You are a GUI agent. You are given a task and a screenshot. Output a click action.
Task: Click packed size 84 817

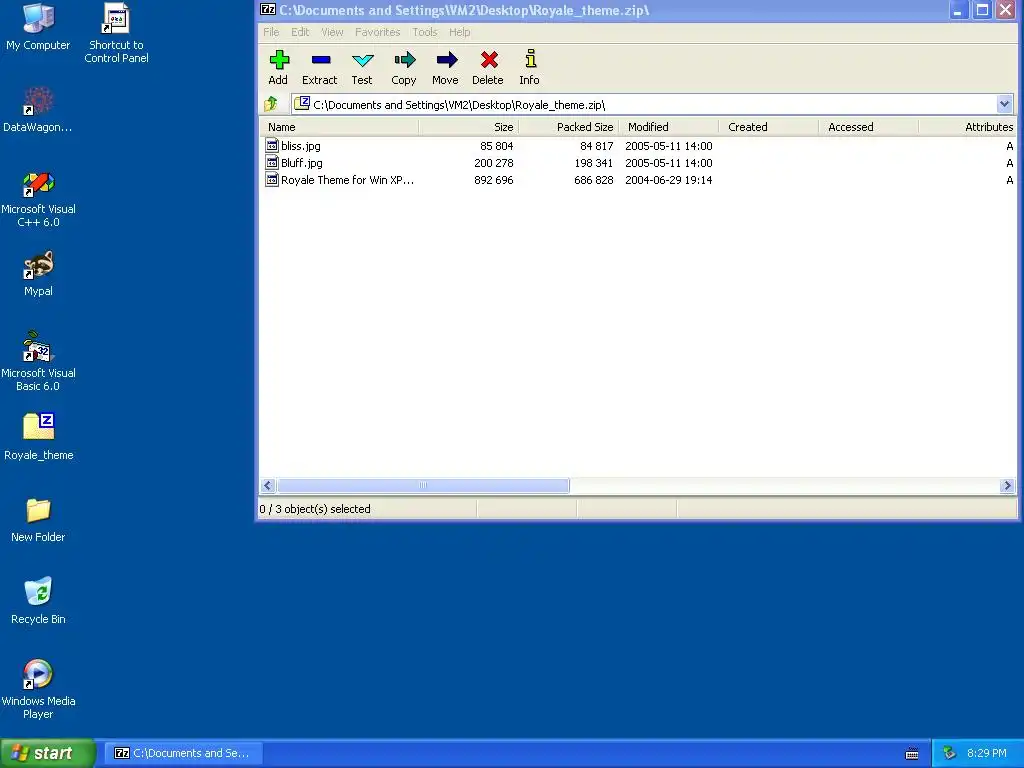coord(596,146)
